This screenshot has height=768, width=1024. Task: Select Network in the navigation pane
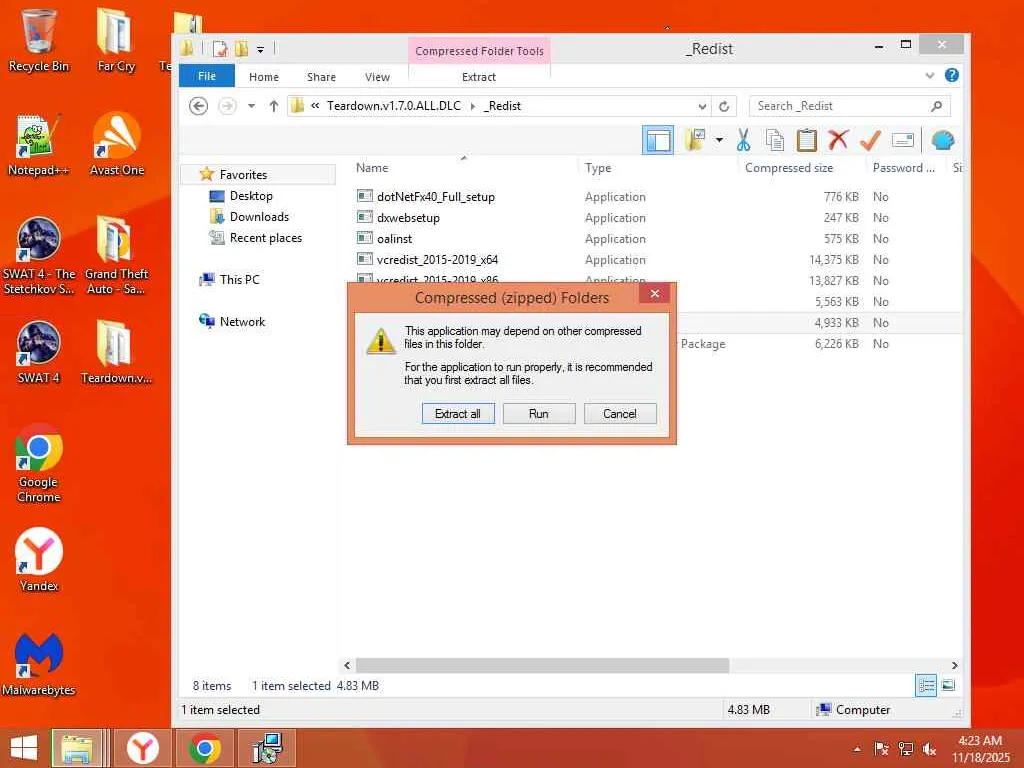pos(242,321)
